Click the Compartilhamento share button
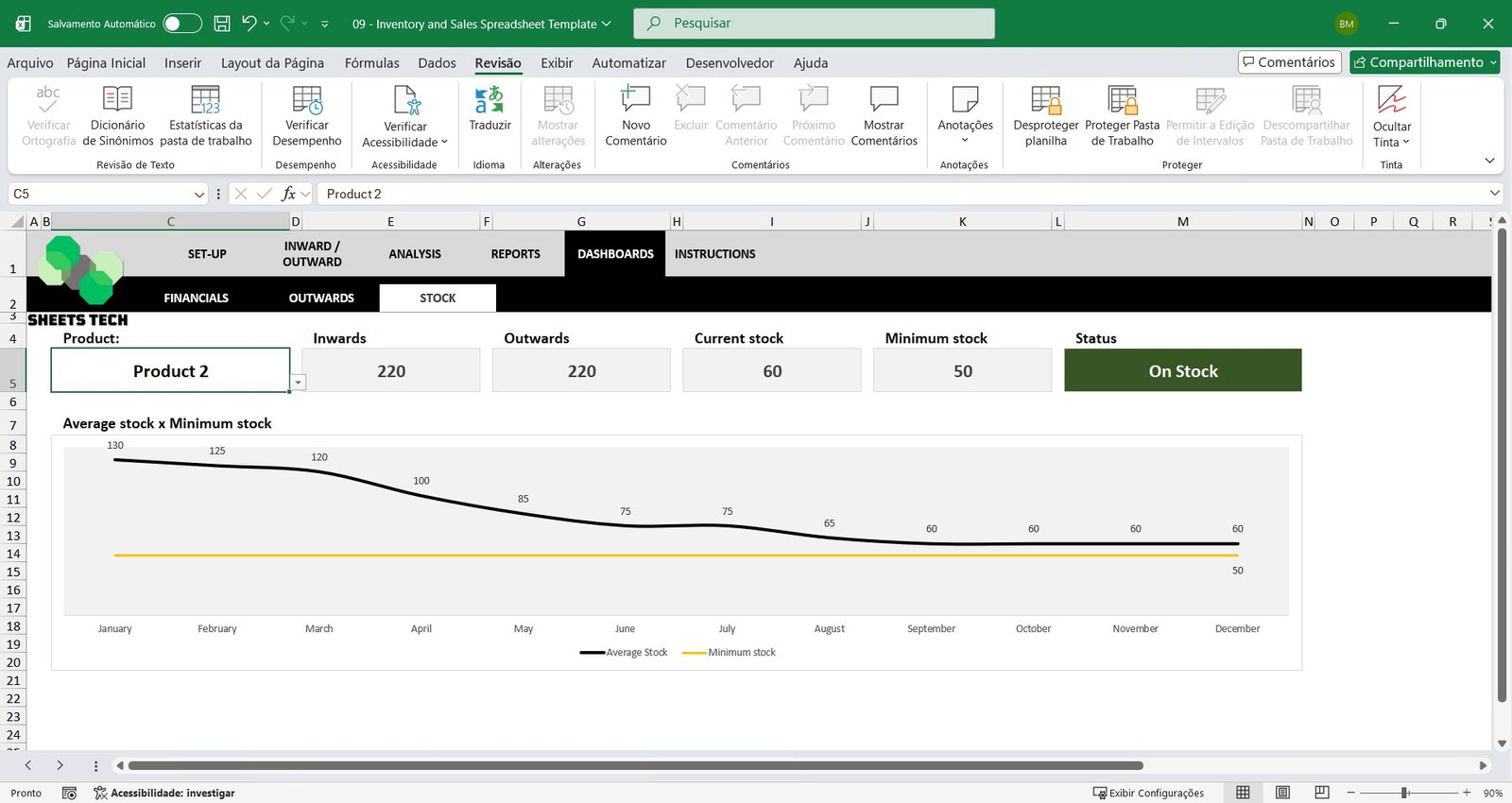 coord(1425,62)
